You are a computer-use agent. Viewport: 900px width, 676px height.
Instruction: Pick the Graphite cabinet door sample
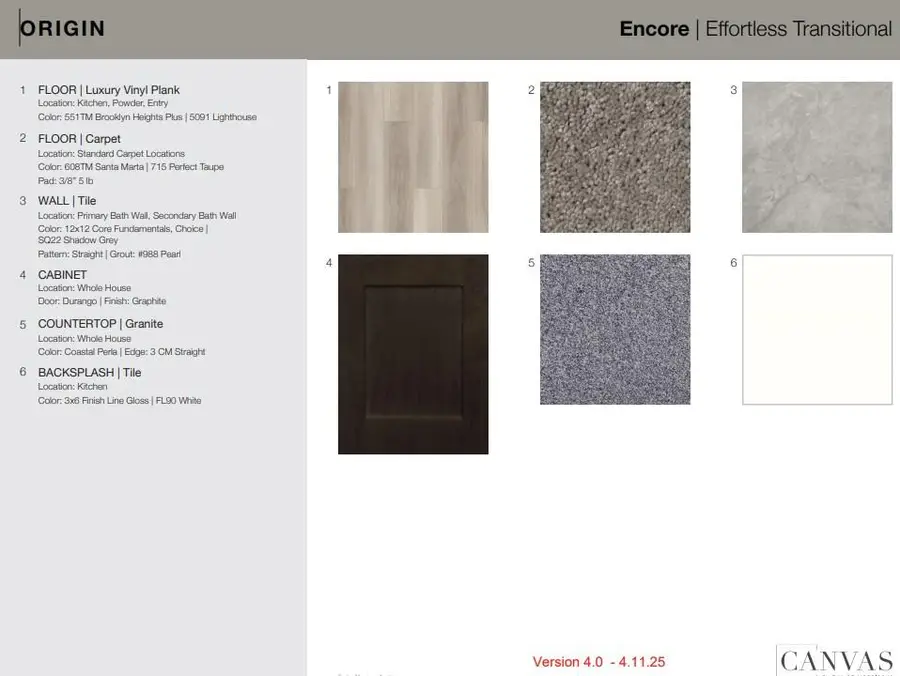(413, 354)
